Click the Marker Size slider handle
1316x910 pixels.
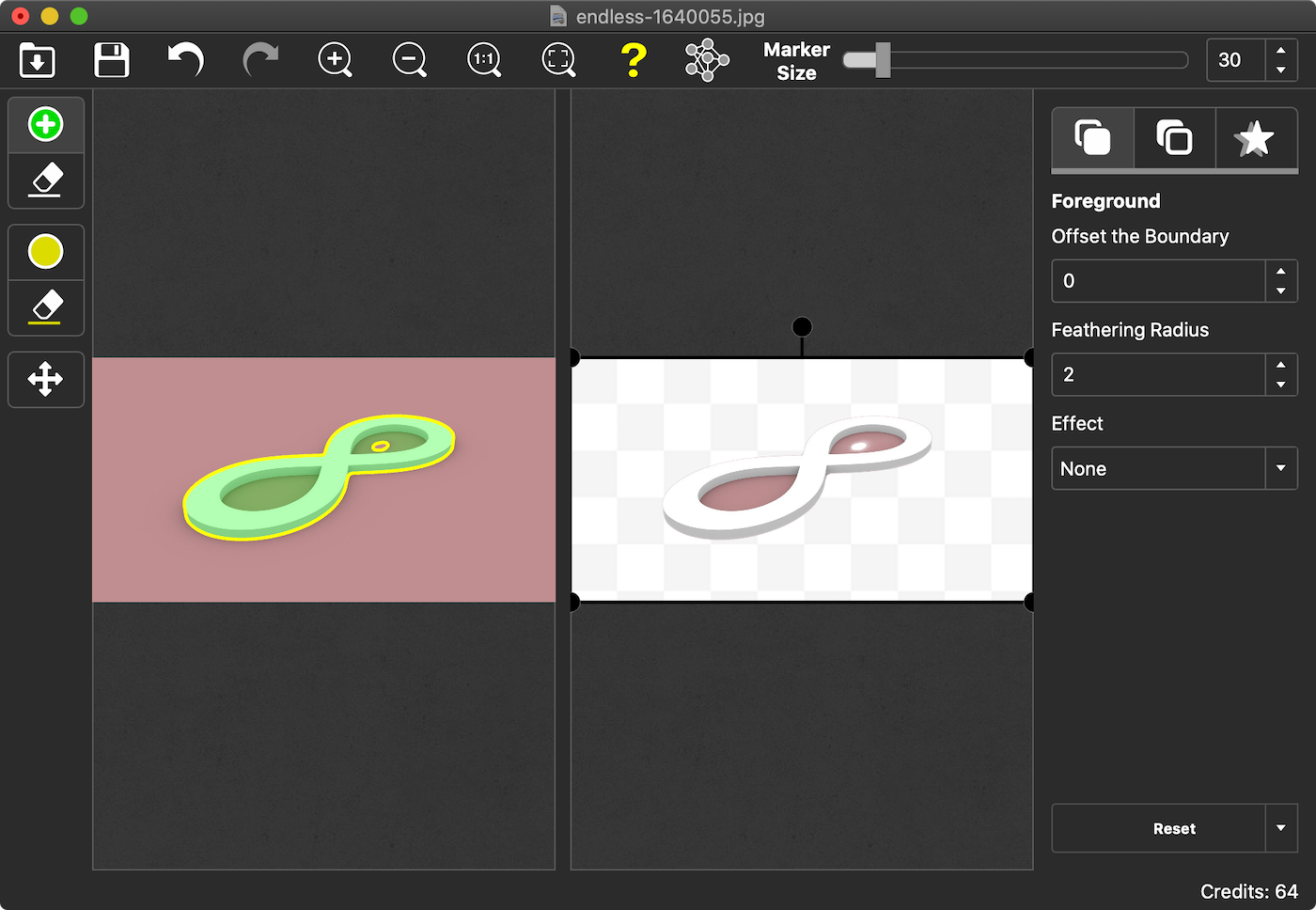click(x=882, y=60)
